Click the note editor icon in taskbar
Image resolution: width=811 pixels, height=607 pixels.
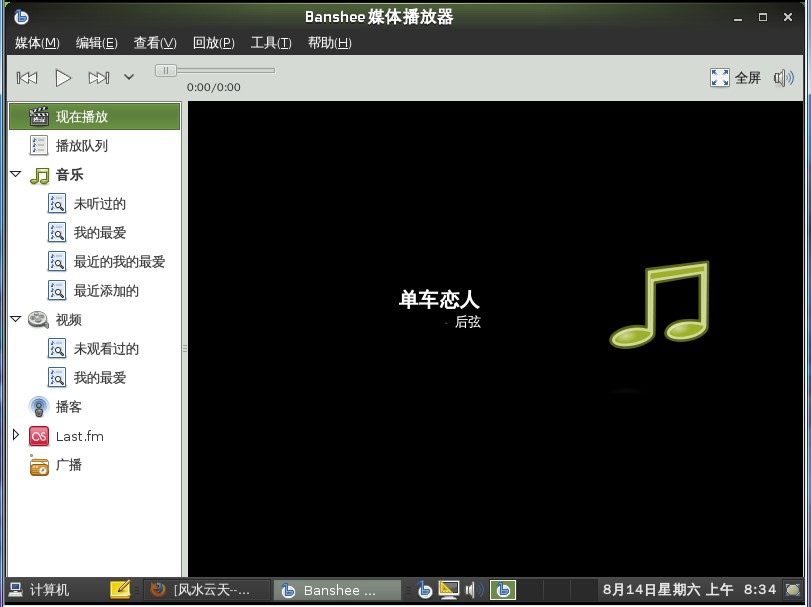[120, 589]
